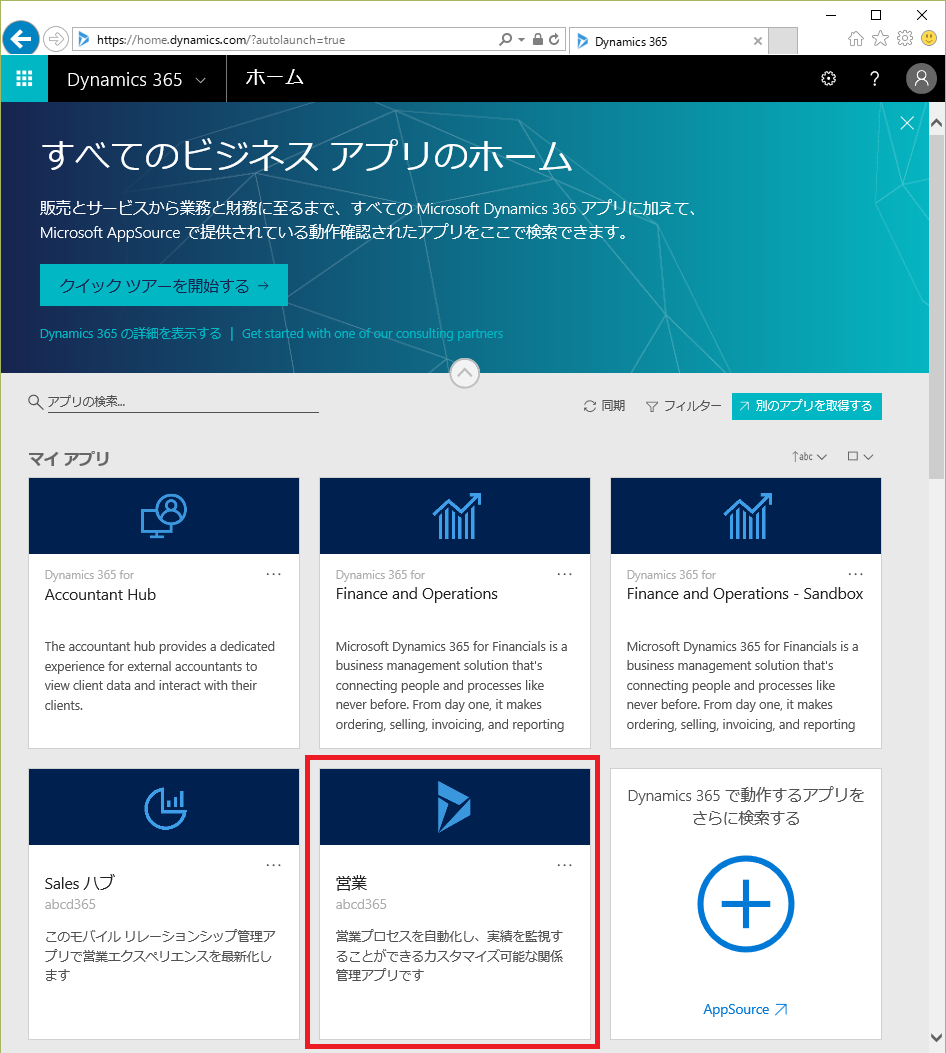Open the settings gear in black header
The width and height of the screenshot is (946, 1053).
[829, 79]
